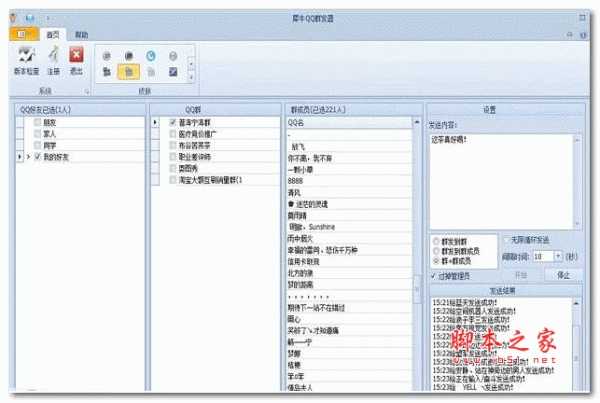
Task: Select the grey round skin icon
Action: tap(173, 56)
